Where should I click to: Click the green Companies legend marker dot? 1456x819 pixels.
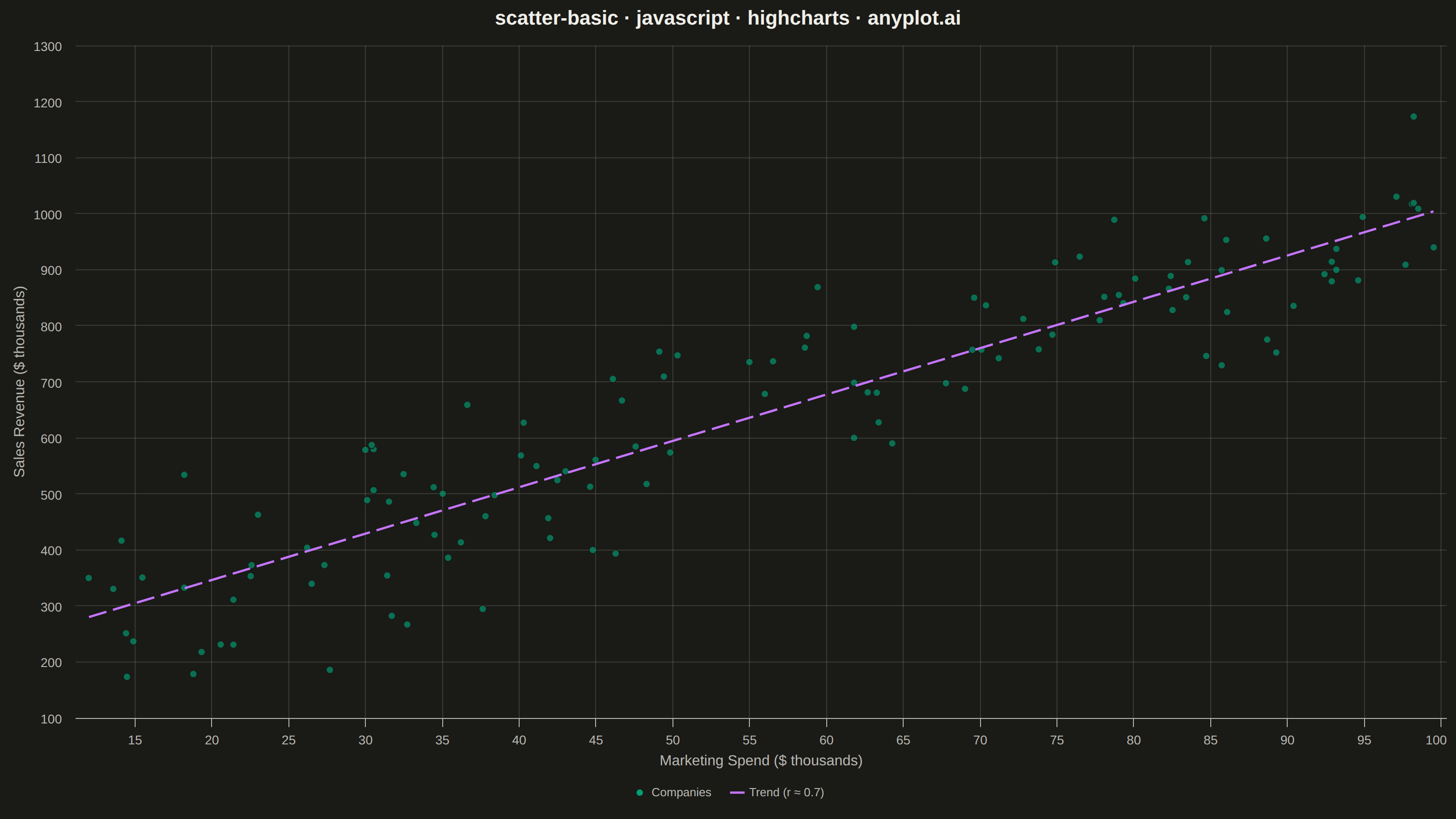click(639, 793)
